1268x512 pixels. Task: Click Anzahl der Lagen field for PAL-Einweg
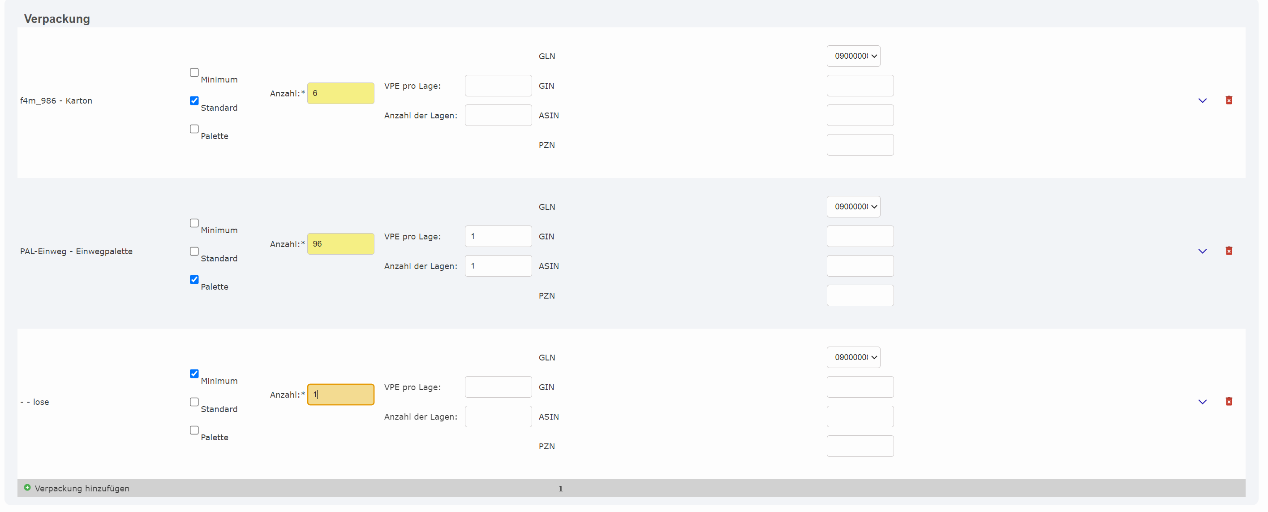498,266
